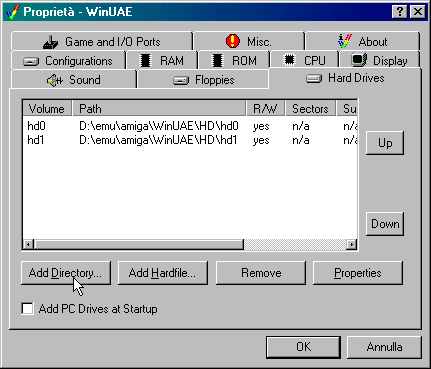Click the chip icon on RAM tab
The image size is (431, 369).
(145, 60)
